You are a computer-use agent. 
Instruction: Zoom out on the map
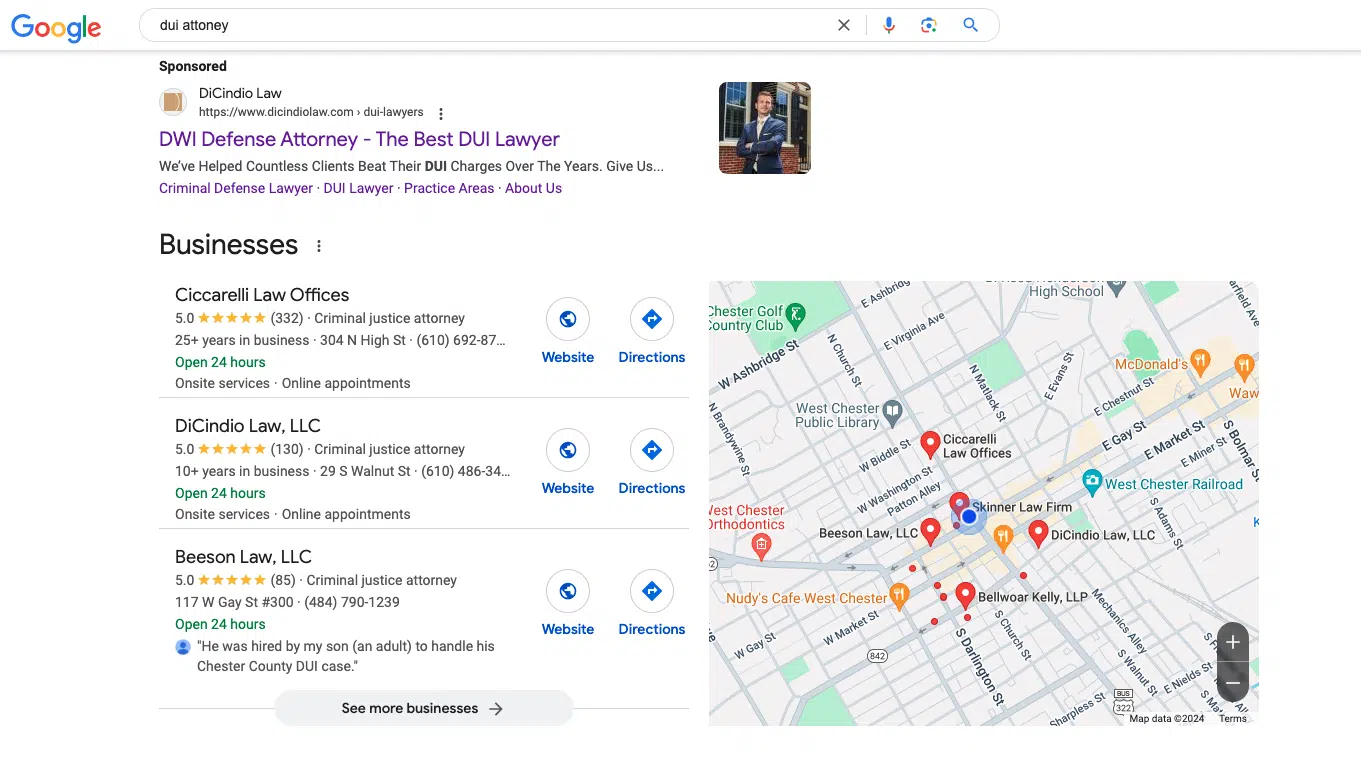click(1232, 683)
